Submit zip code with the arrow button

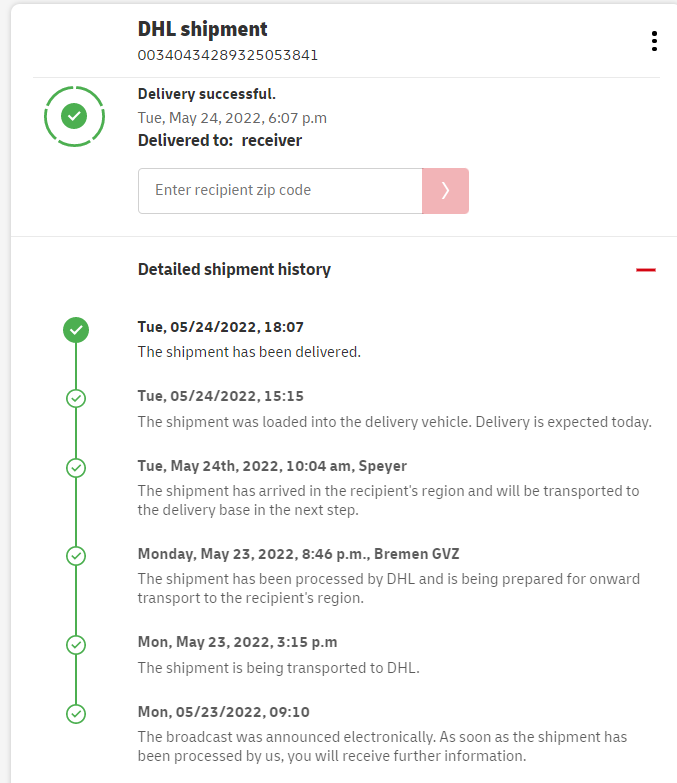click(445, 190)
